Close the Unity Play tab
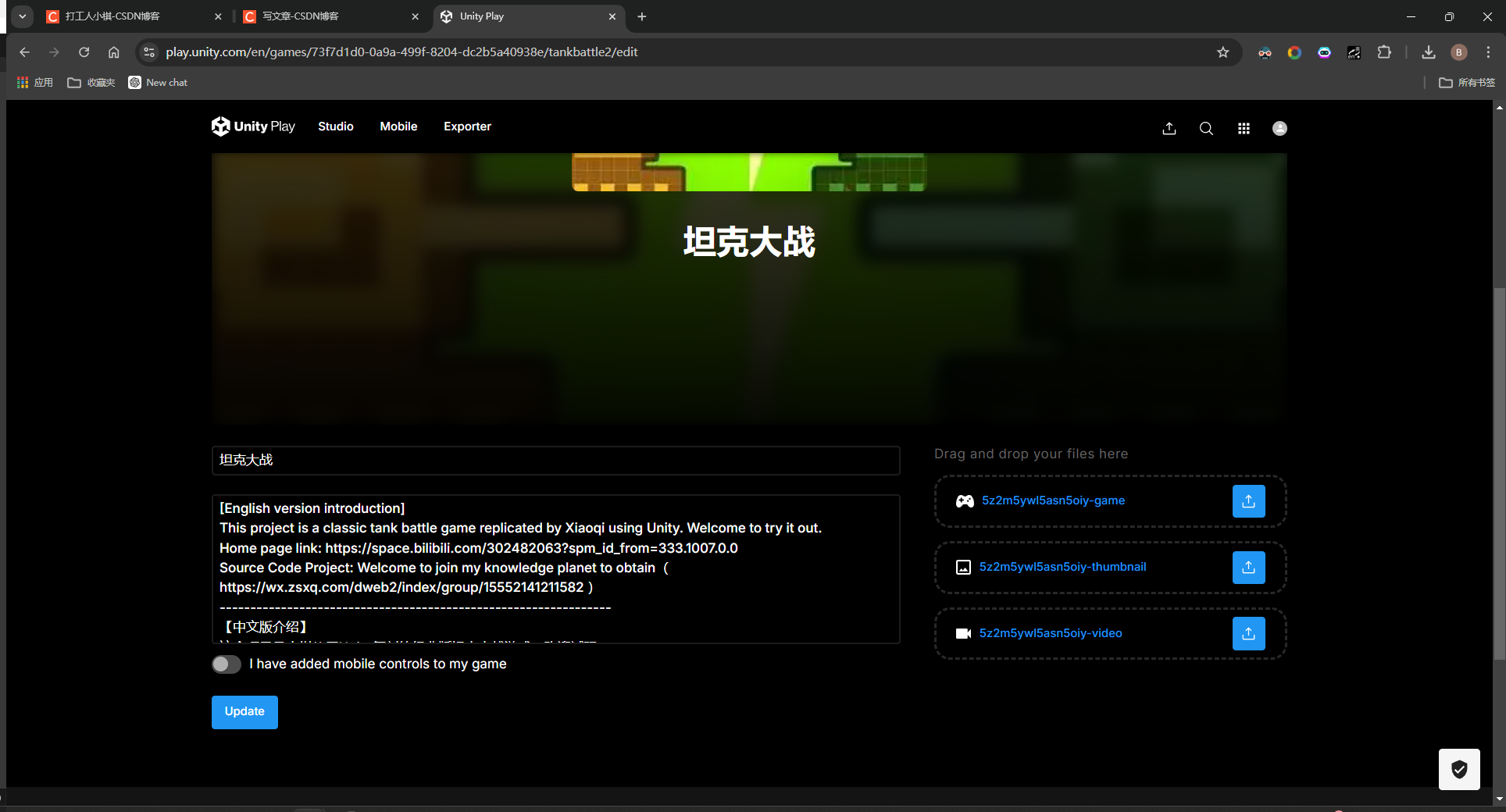 612,16
